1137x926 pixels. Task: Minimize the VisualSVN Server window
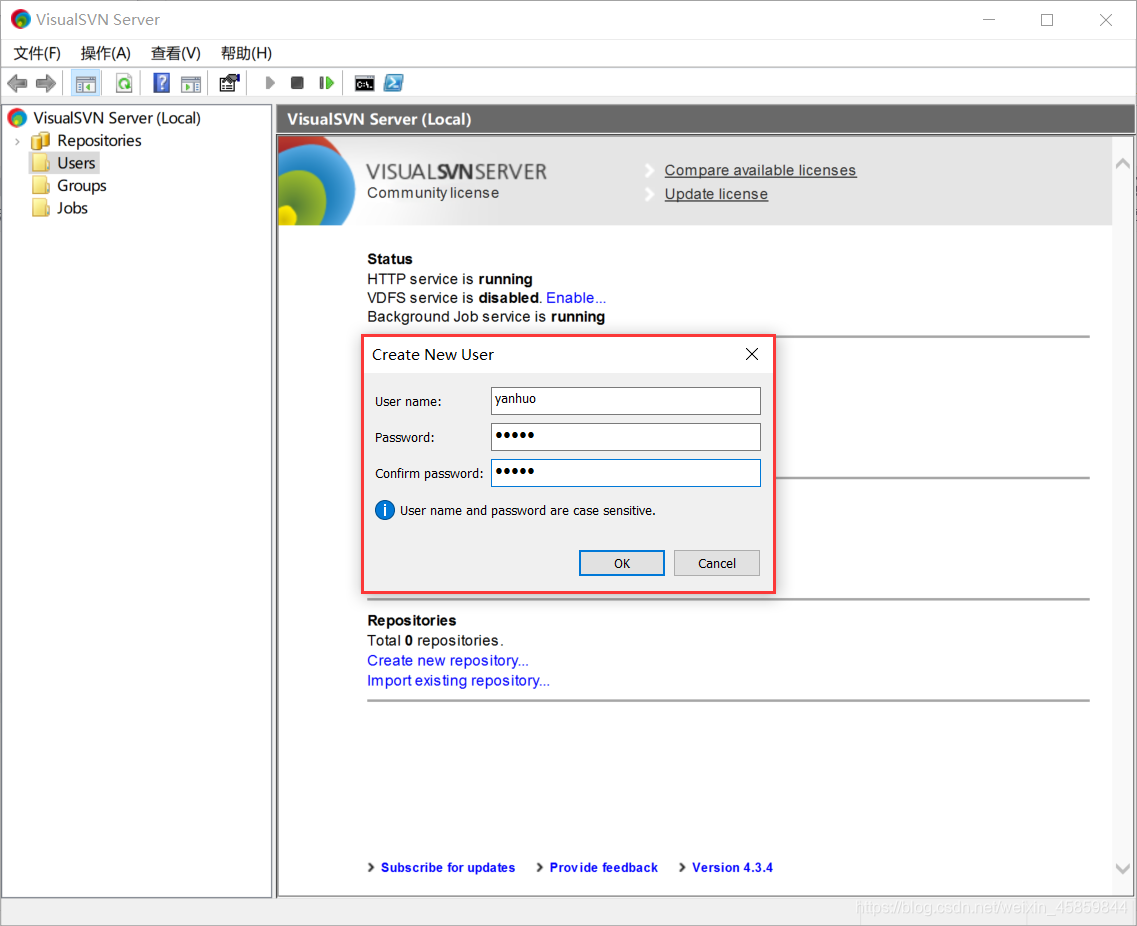tap(989, 20)
